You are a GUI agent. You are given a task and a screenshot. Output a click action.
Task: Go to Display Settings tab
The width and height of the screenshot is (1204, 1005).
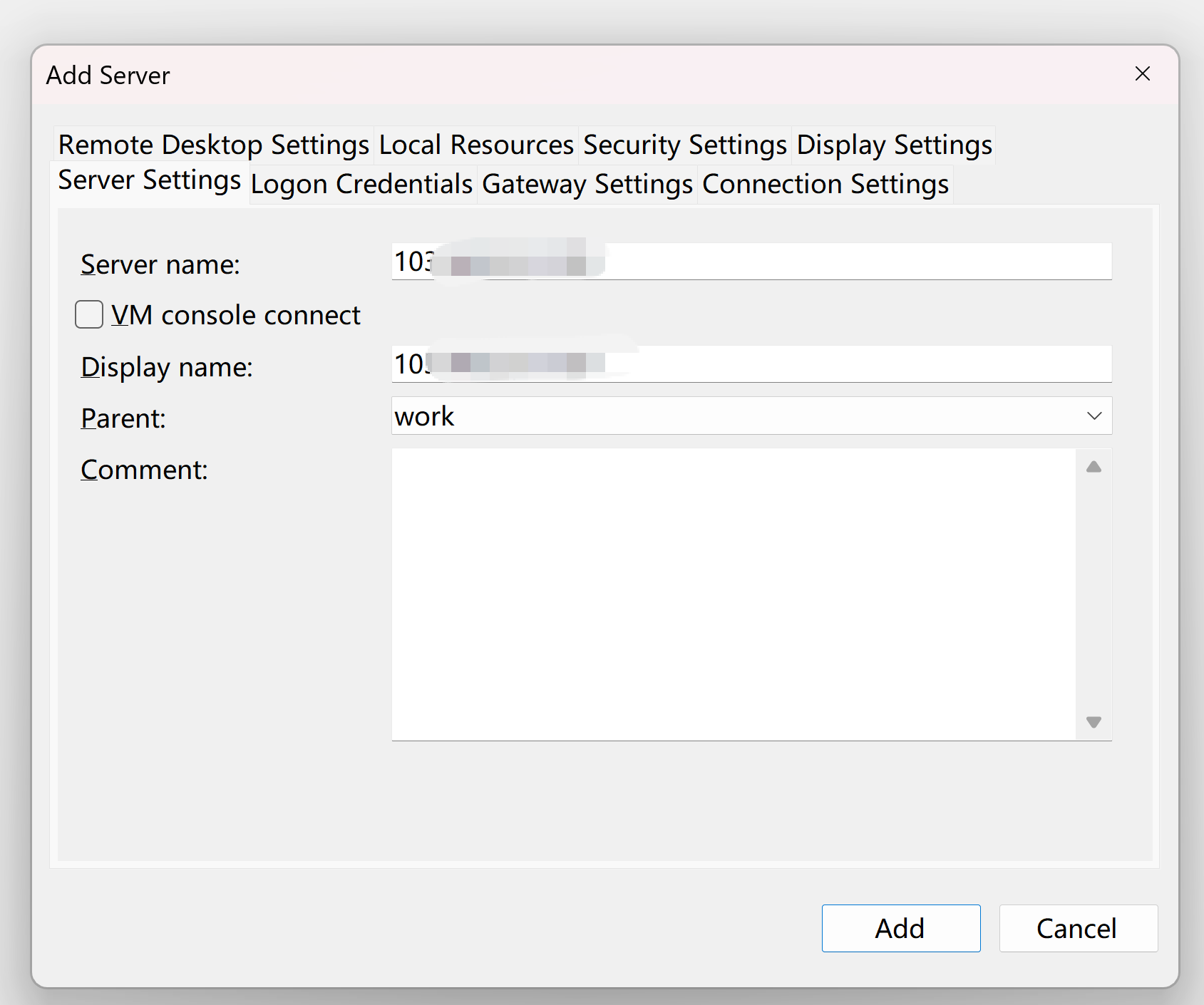[894, 145]
